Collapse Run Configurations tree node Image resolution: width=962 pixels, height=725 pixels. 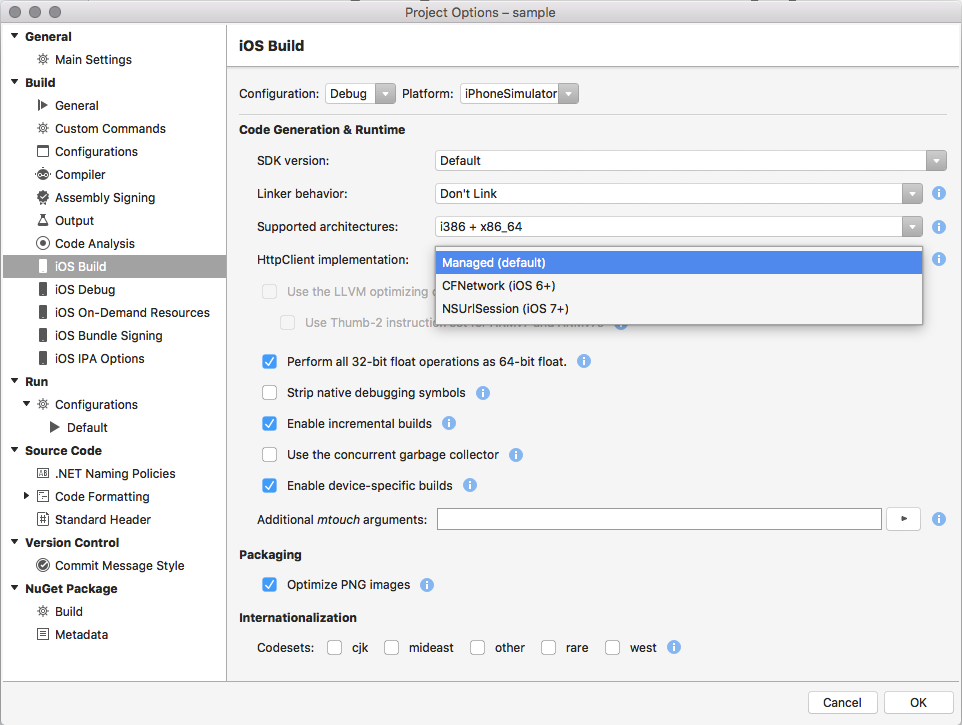click(26, 404)
